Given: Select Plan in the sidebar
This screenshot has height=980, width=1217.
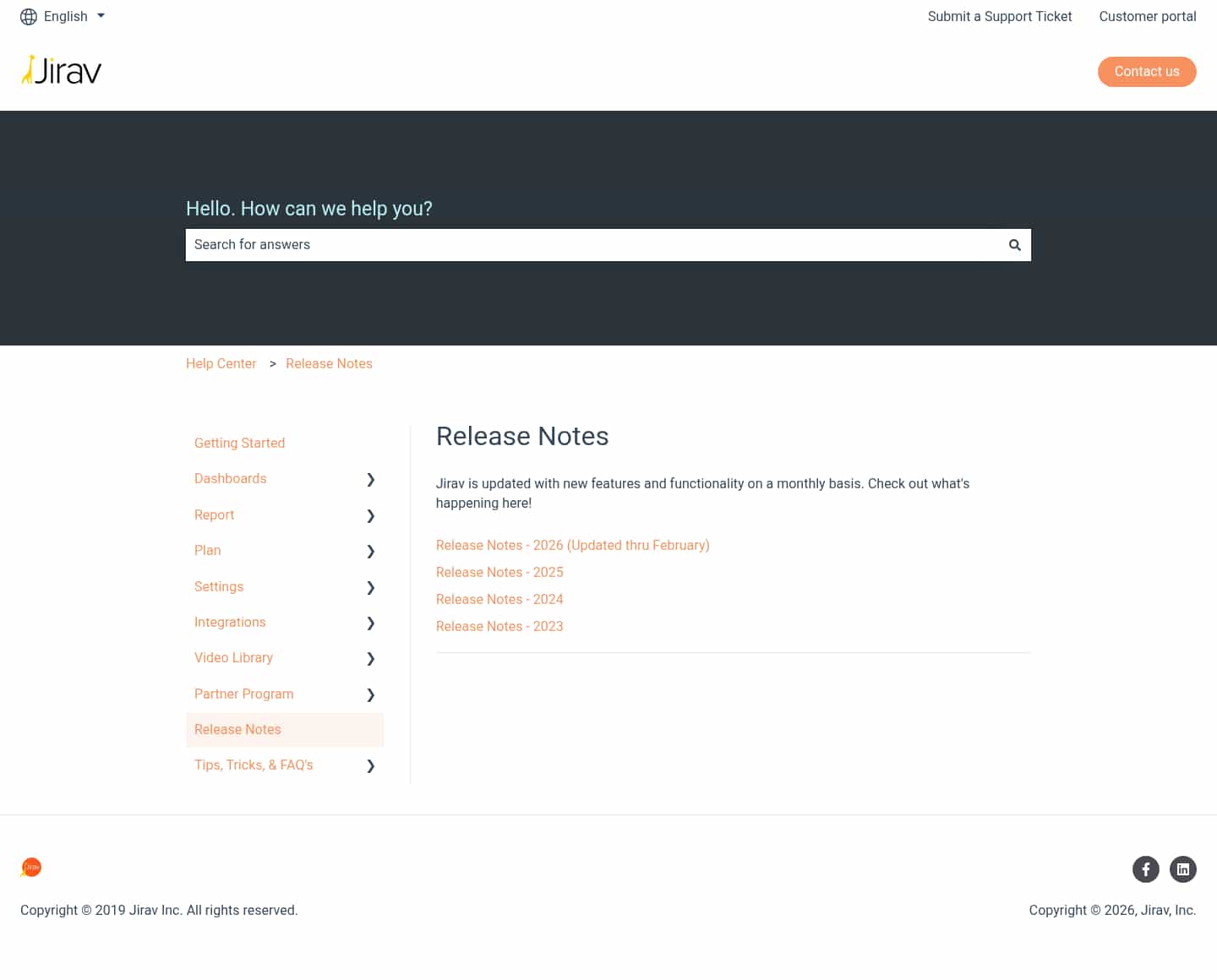Looking at the screenshot, I should click(x=208, y=550).
